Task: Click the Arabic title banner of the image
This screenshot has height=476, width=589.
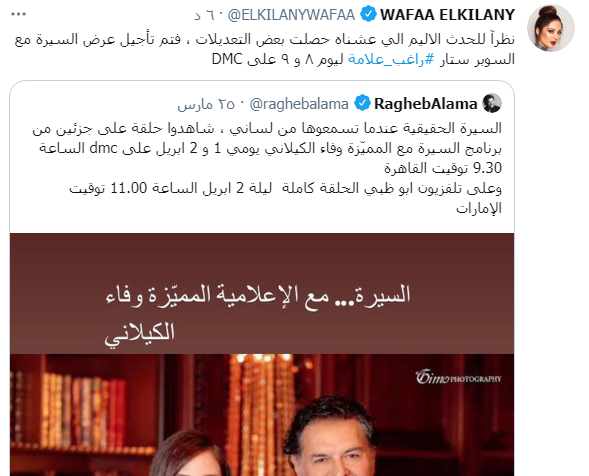Action: (262, 293)
